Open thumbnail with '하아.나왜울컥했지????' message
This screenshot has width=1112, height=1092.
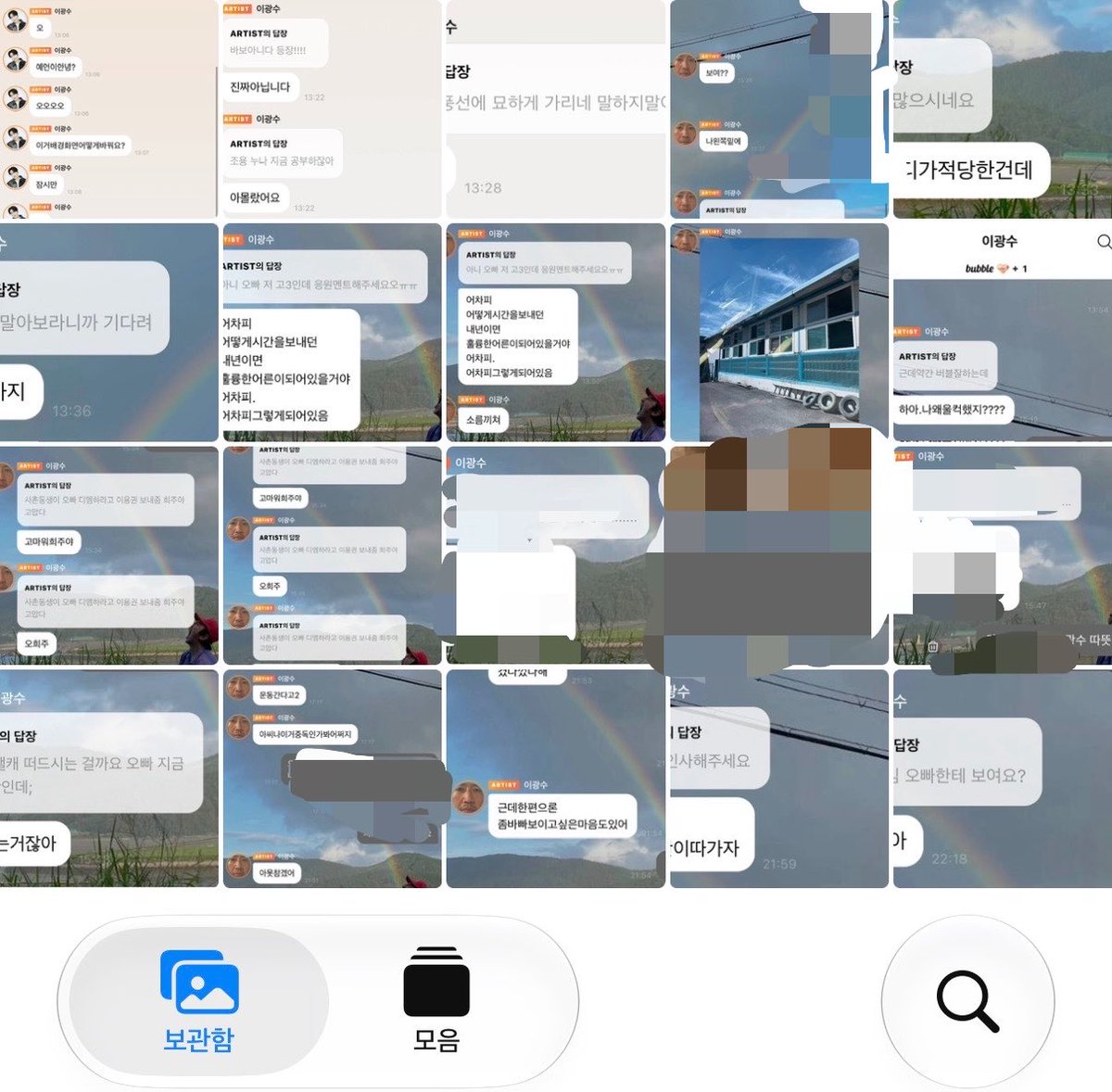pos(1003,332)
